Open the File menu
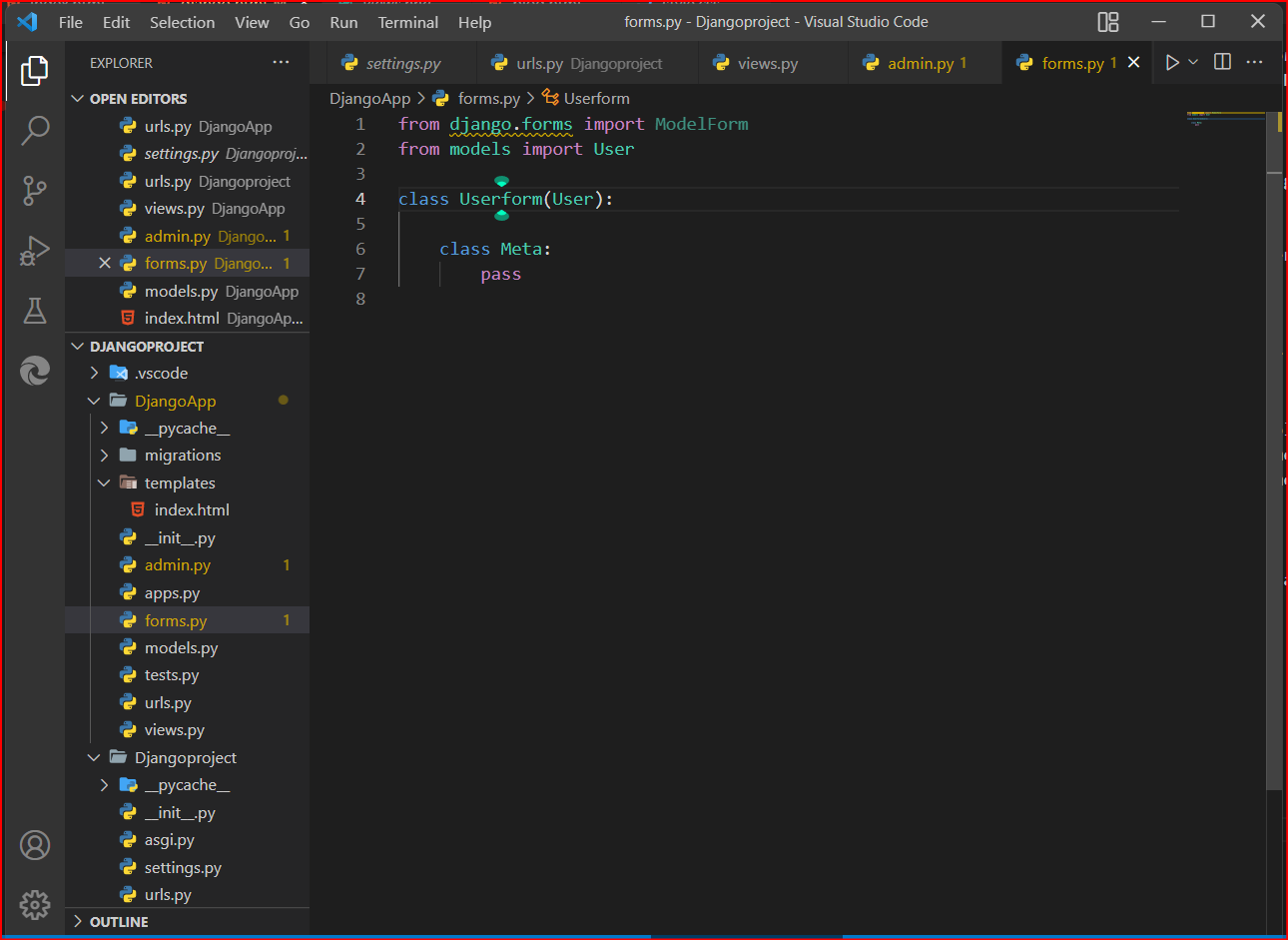Screen dimensions: 1288x940 click(x=71, y=22)
